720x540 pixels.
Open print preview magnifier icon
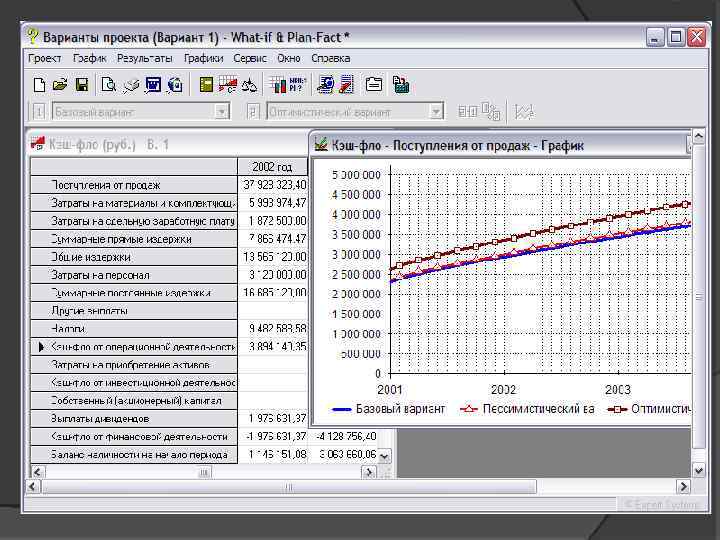pyautogui.click(x=109, y=85)
